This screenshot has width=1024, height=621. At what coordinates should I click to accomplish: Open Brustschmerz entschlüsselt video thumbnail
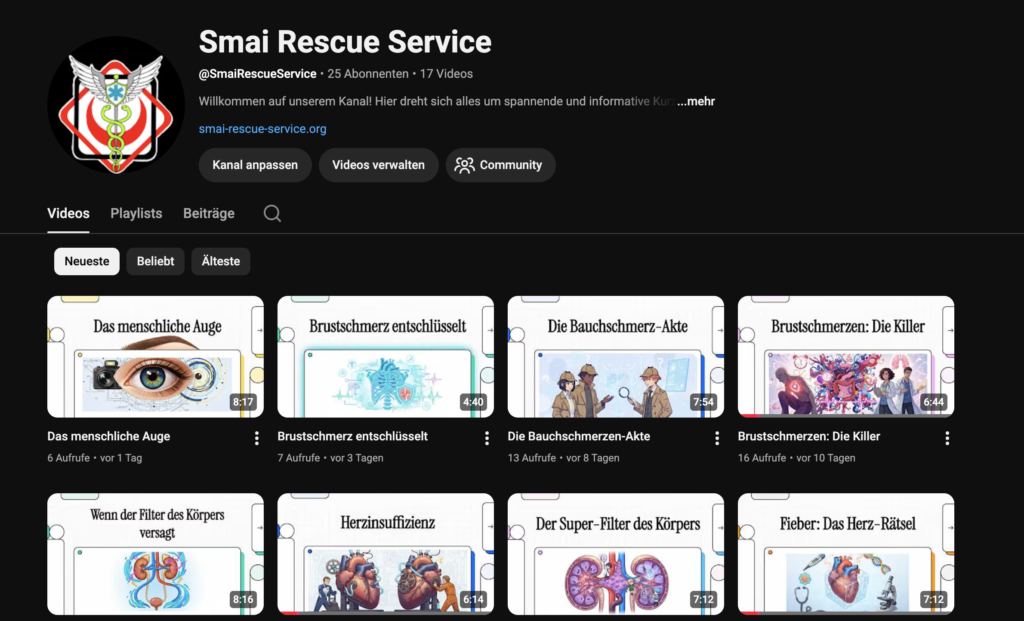point(385,357)
